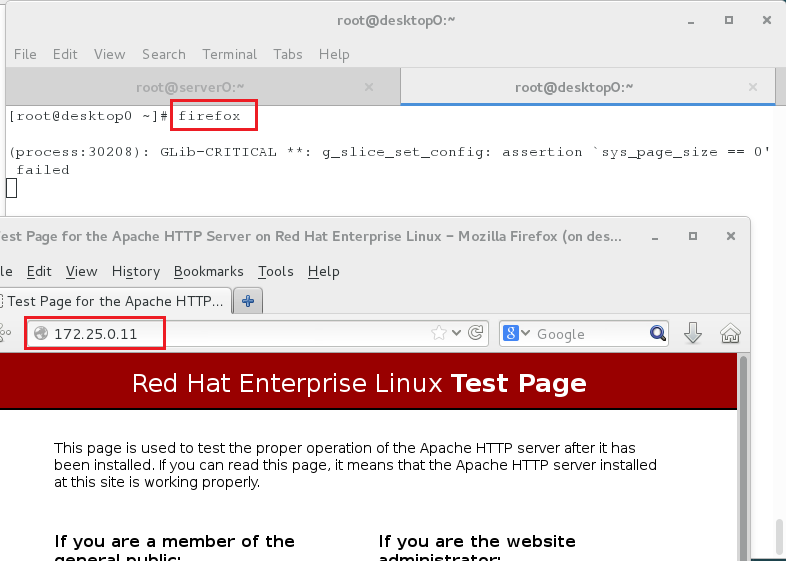
Task: Click the magnifier search button
Action: 658,333
